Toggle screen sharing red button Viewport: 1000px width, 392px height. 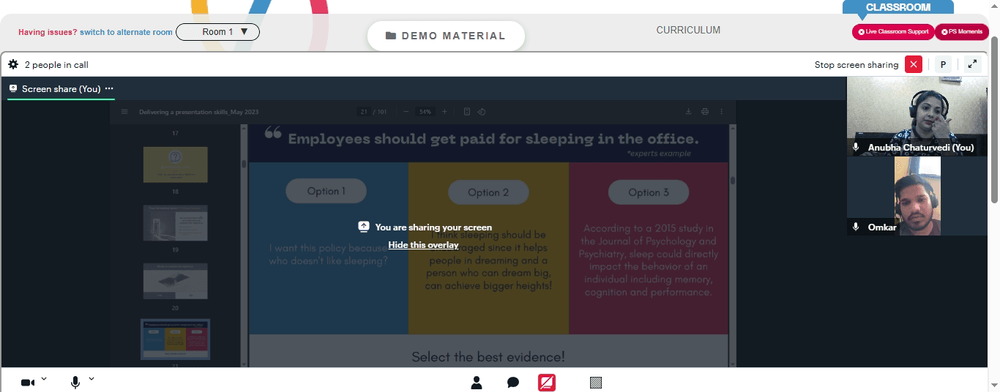click(x=547, y=382)
